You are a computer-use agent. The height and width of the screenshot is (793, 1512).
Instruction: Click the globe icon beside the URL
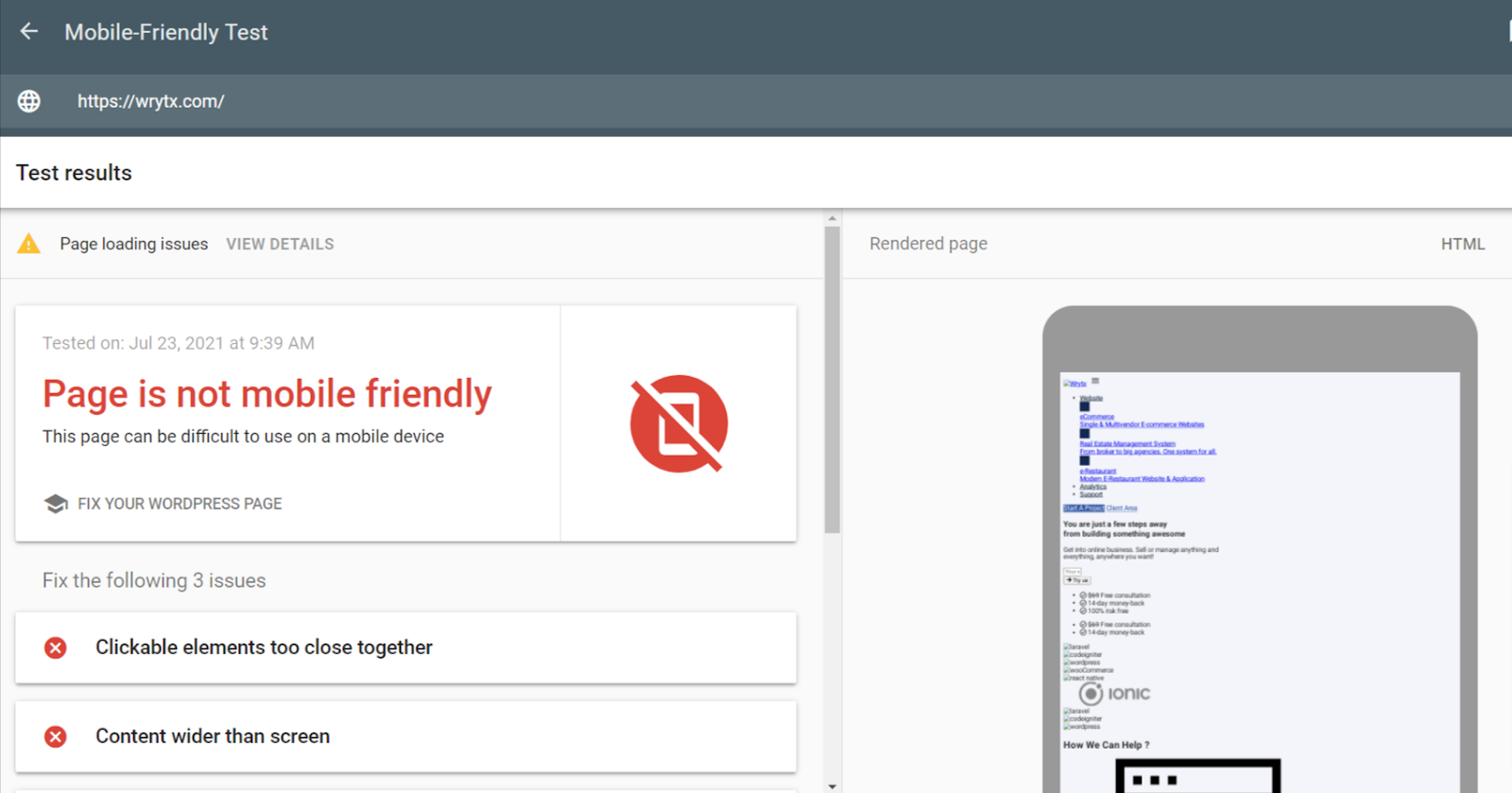(29, 101)
